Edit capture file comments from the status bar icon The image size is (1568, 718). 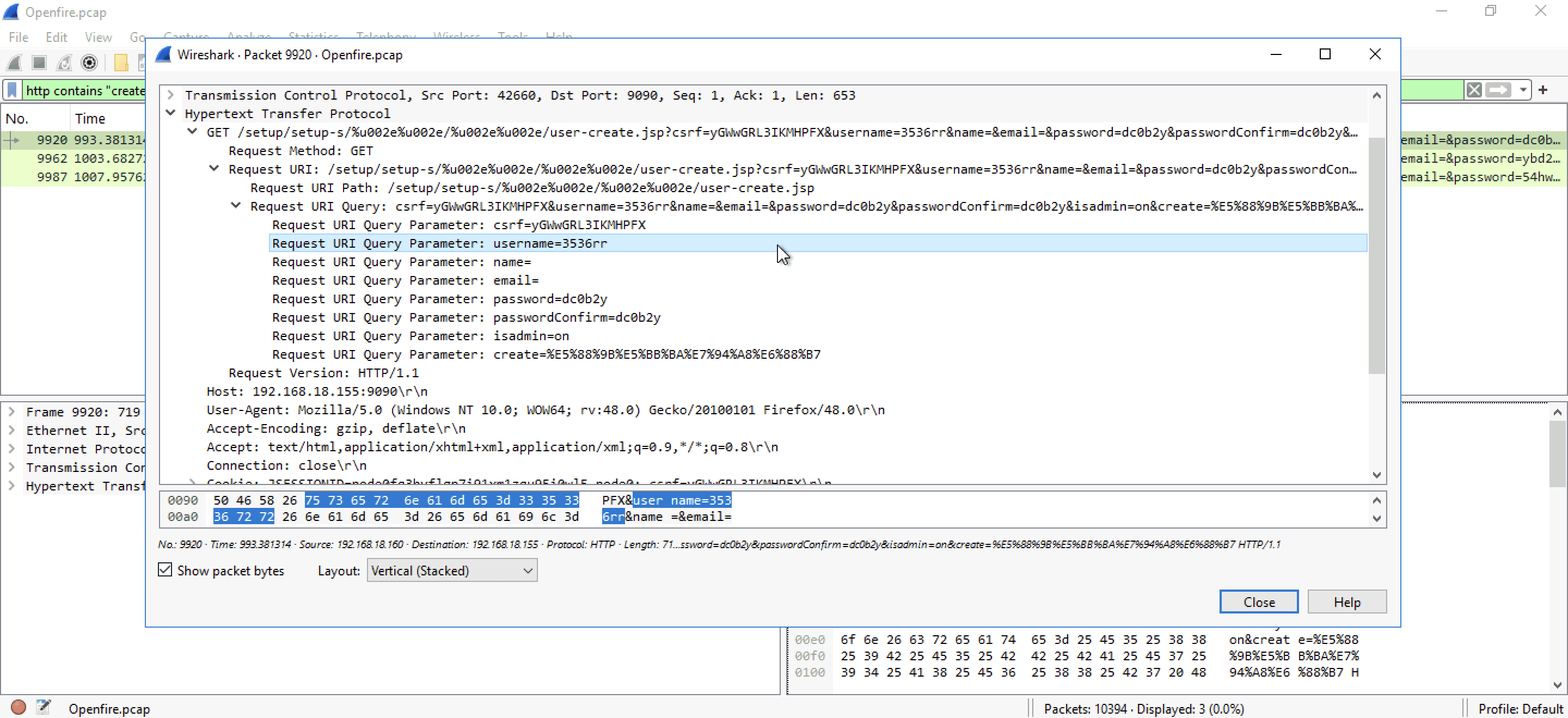tap(43, 707)
